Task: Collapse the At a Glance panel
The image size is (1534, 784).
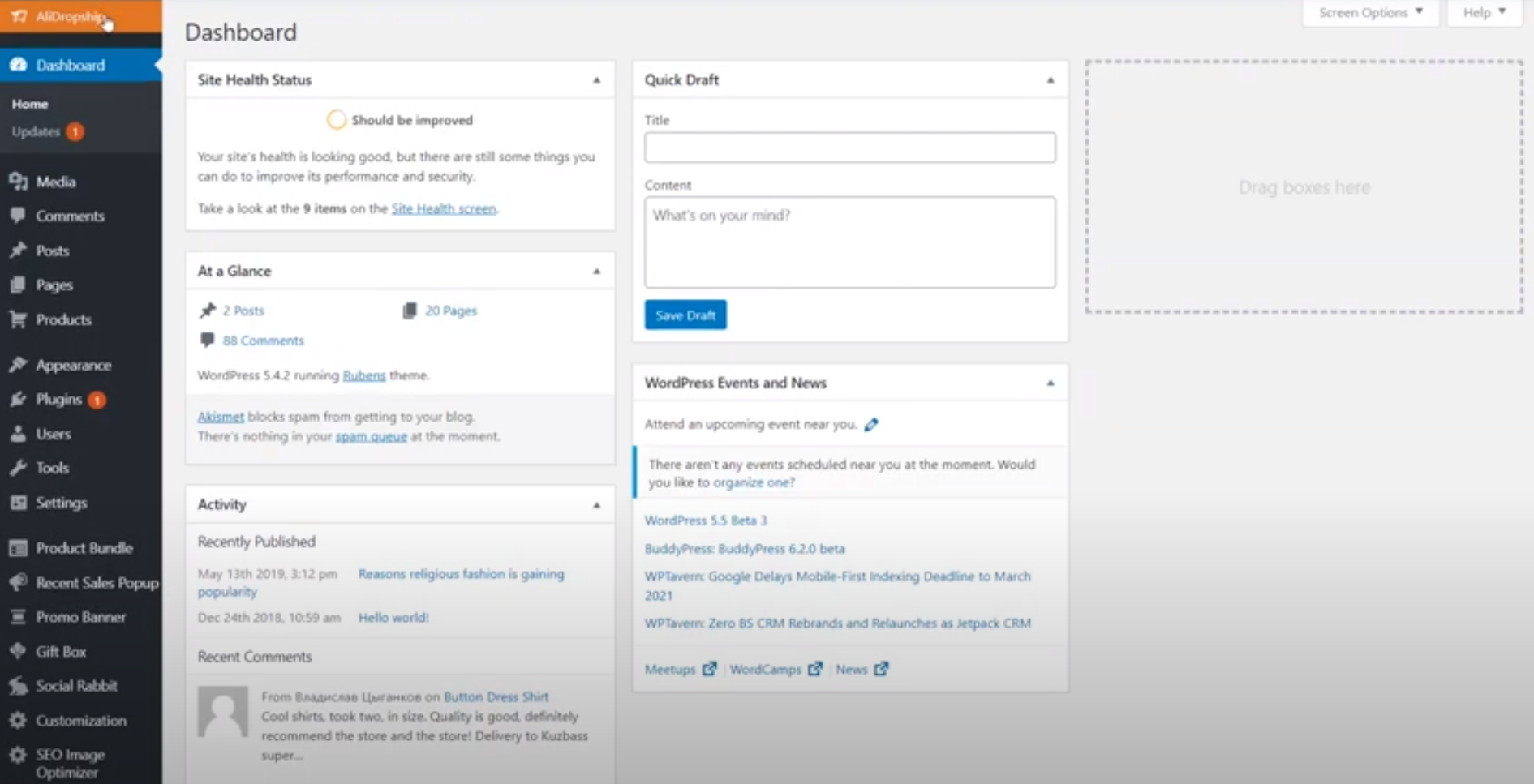Action: point(596,272)
